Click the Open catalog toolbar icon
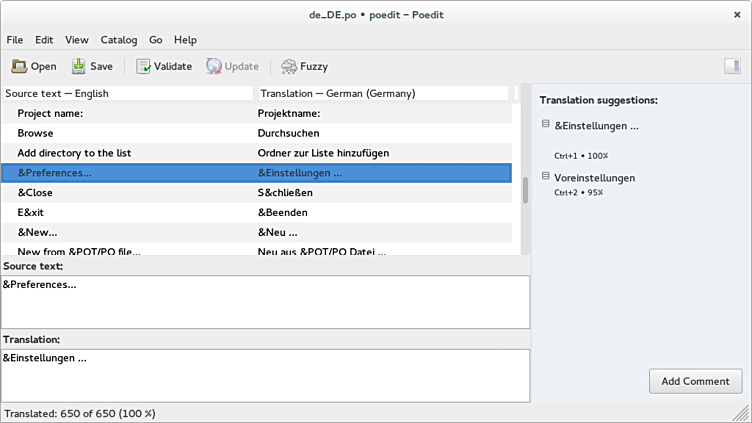This screenshot has width=752, height=423. [20, 67]
